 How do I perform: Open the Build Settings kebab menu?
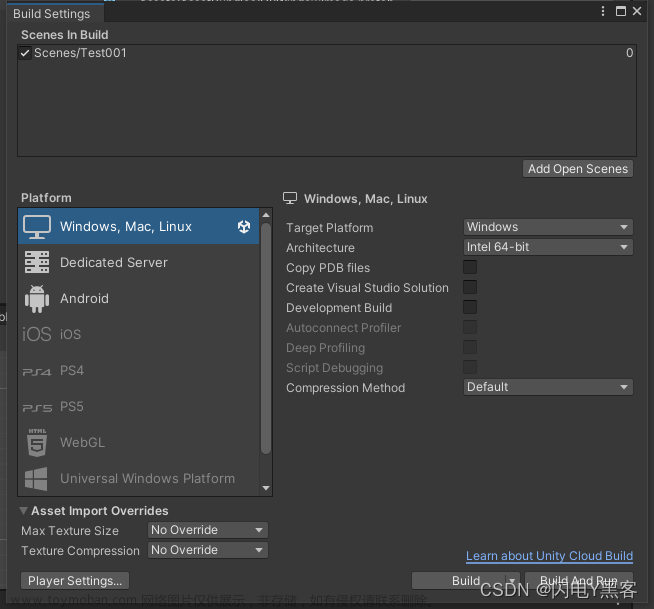point(603,11)
